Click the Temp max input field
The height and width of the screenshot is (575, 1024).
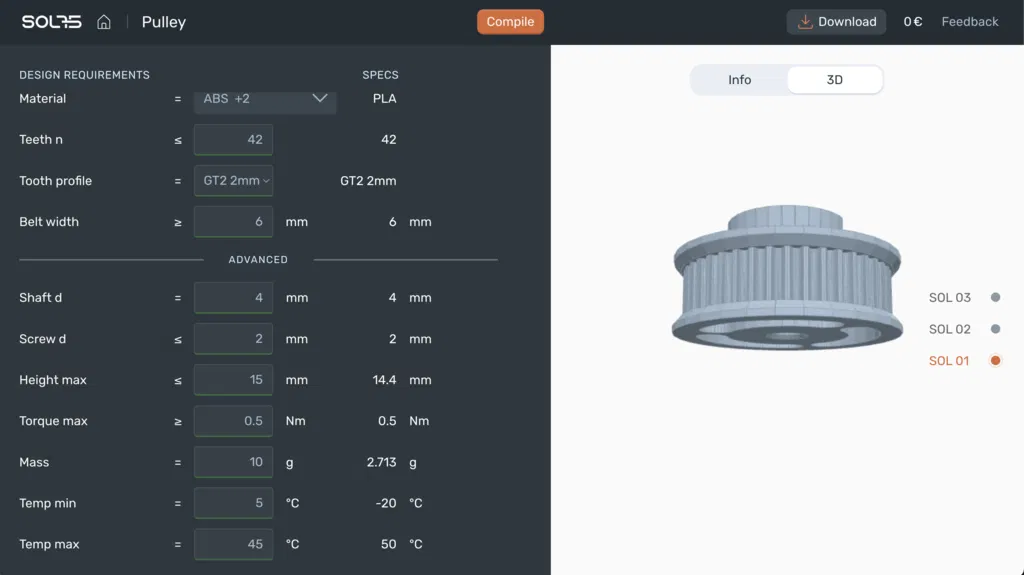(x=233, y=544)
